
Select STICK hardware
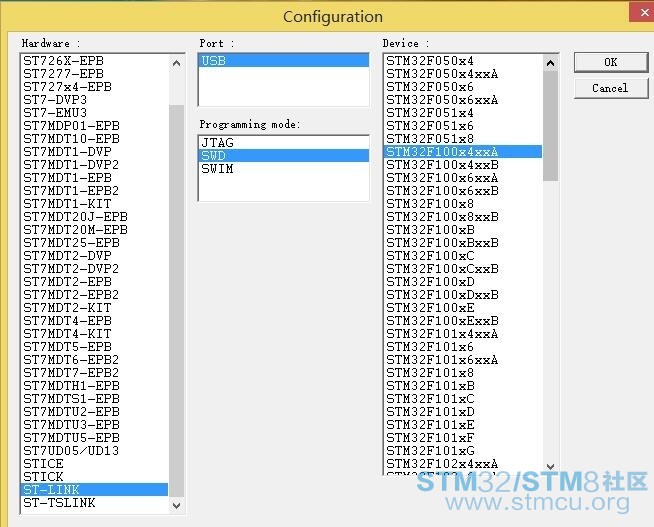coord(94,477)
